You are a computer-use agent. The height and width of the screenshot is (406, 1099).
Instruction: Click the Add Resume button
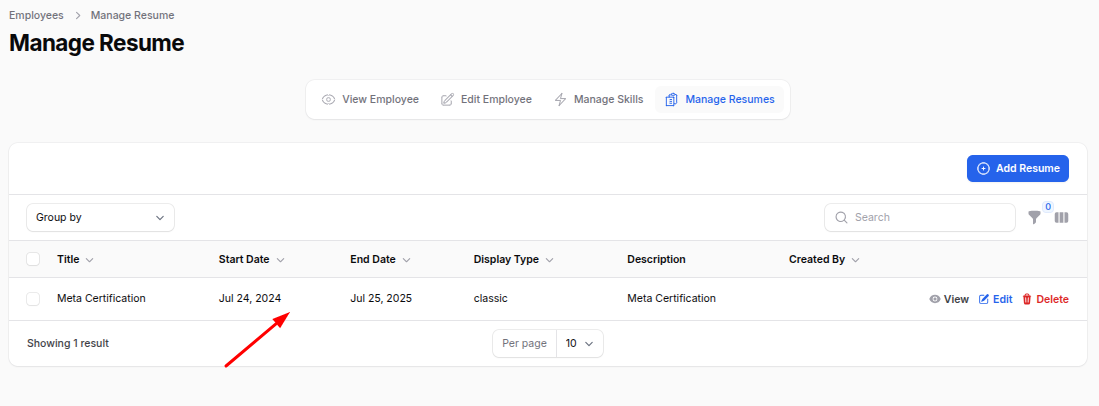1017,169
